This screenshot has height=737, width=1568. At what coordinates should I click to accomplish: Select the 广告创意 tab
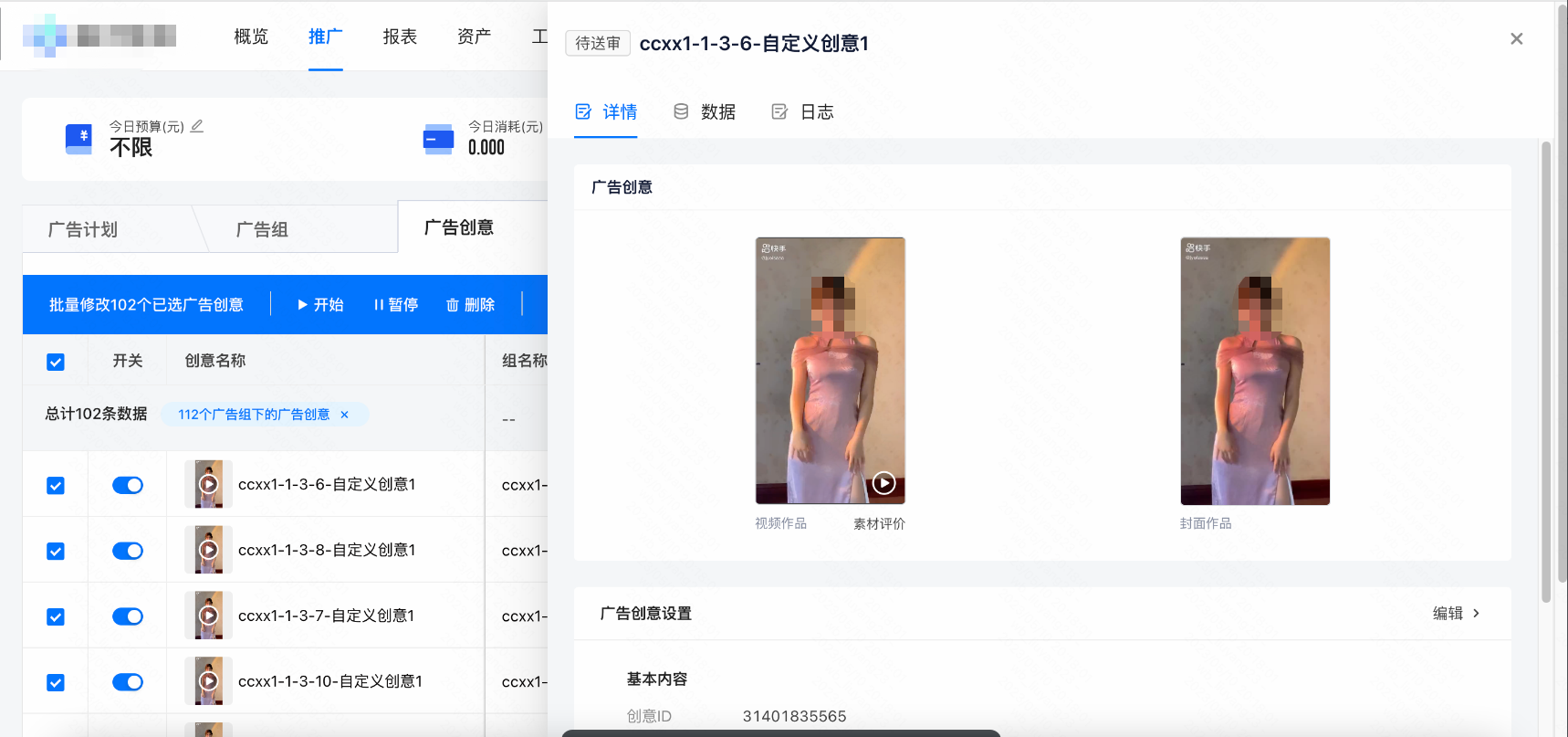point(459,227)
